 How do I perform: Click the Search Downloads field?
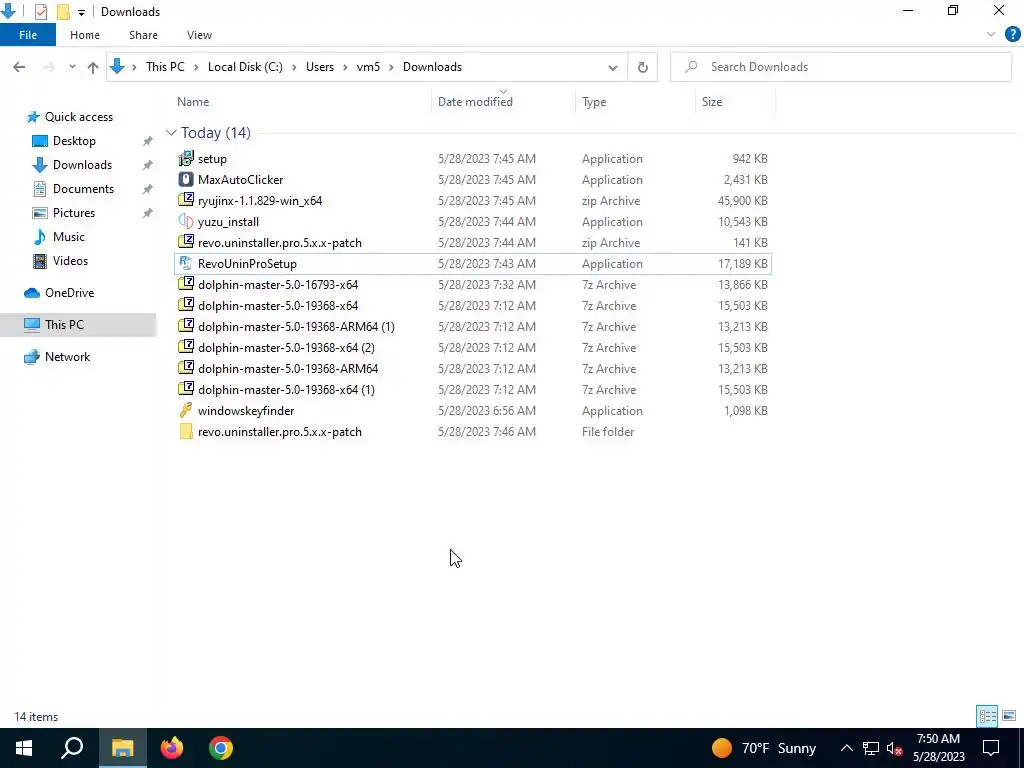(841, 67)
